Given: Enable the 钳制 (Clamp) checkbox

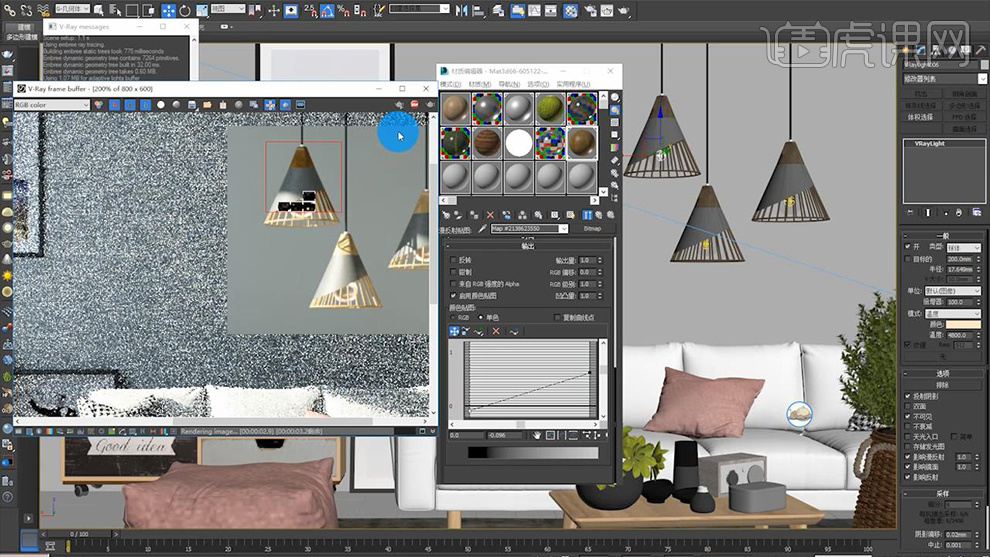Looking at the screenshot, I should pyautogui.click(x=453, y=272).
